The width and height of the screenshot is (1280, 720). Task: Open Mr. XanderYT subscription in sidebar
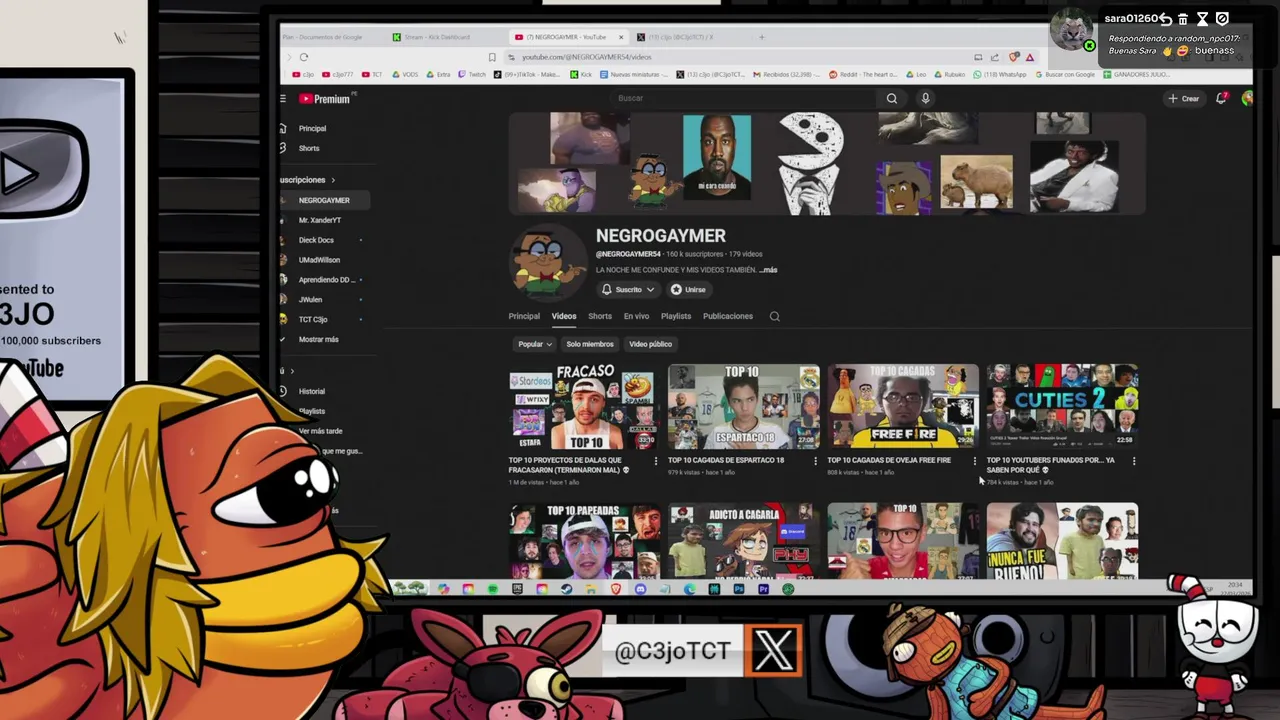point(320,220)
